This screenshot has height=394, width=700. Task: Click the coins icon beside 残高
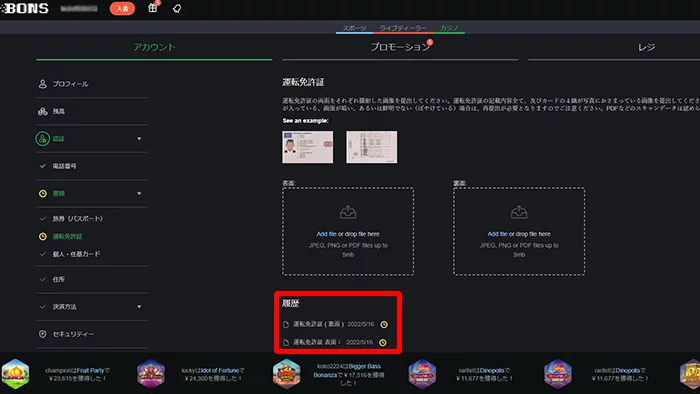coord(42,112)
